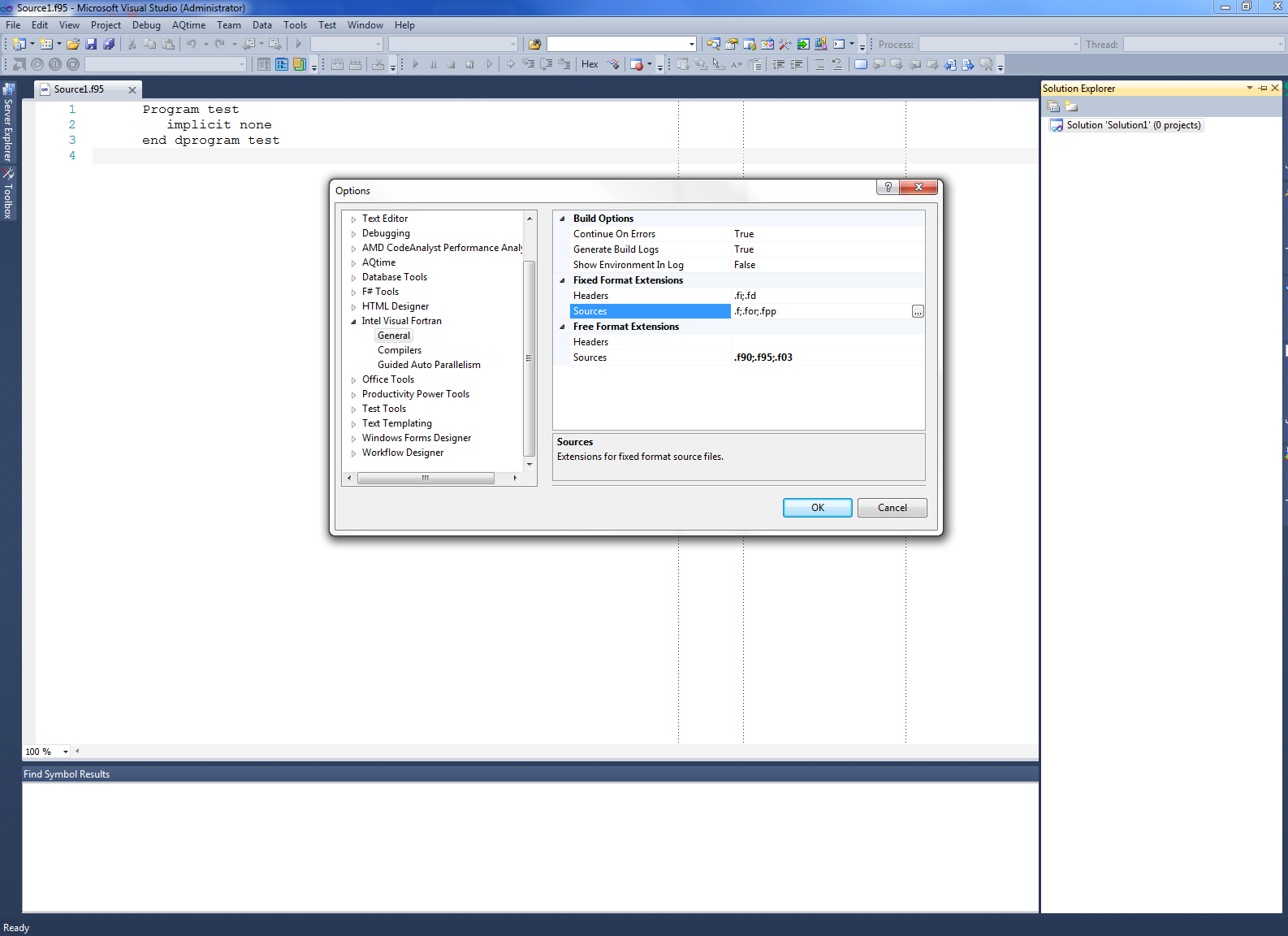Click the Open File toolbar icon
1288x936 pixels.
[x=73, y=44]
